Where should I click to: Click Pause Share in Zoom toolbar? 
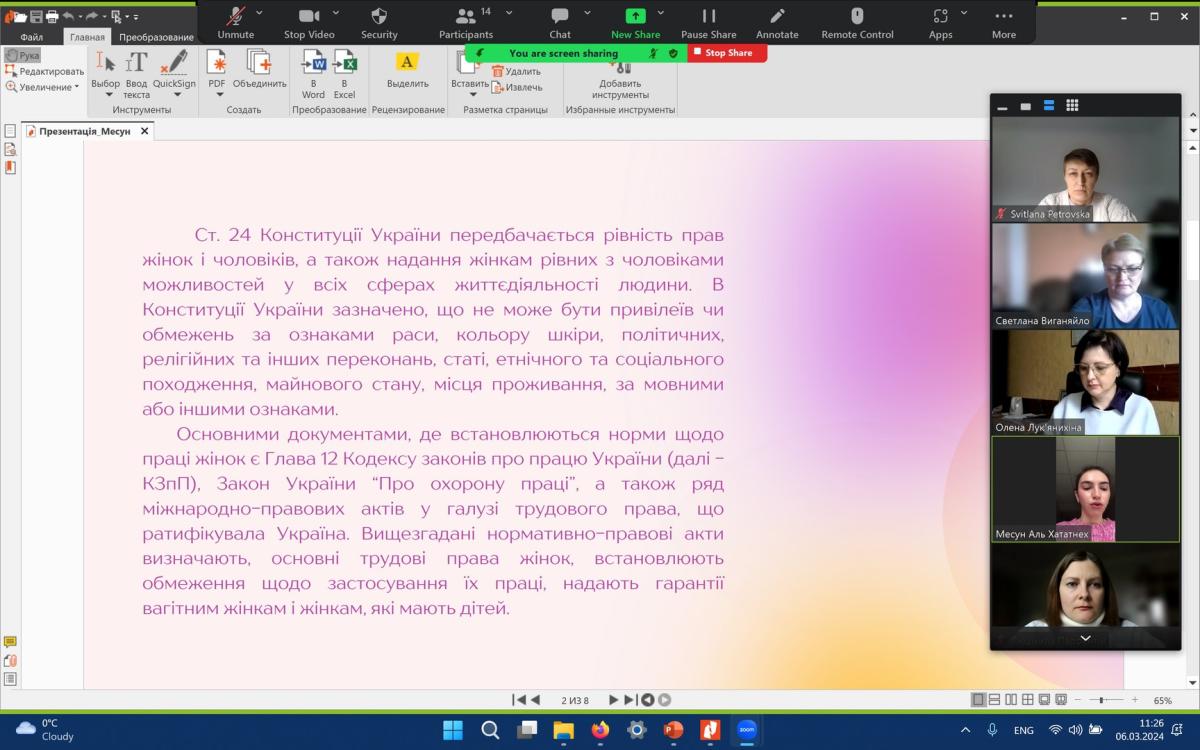[x=708, y=22]
